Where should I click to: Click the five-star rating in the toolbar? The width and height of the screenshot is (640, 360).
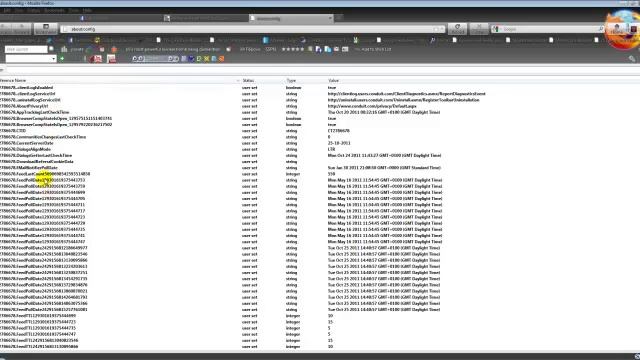(x=293, y=49)
